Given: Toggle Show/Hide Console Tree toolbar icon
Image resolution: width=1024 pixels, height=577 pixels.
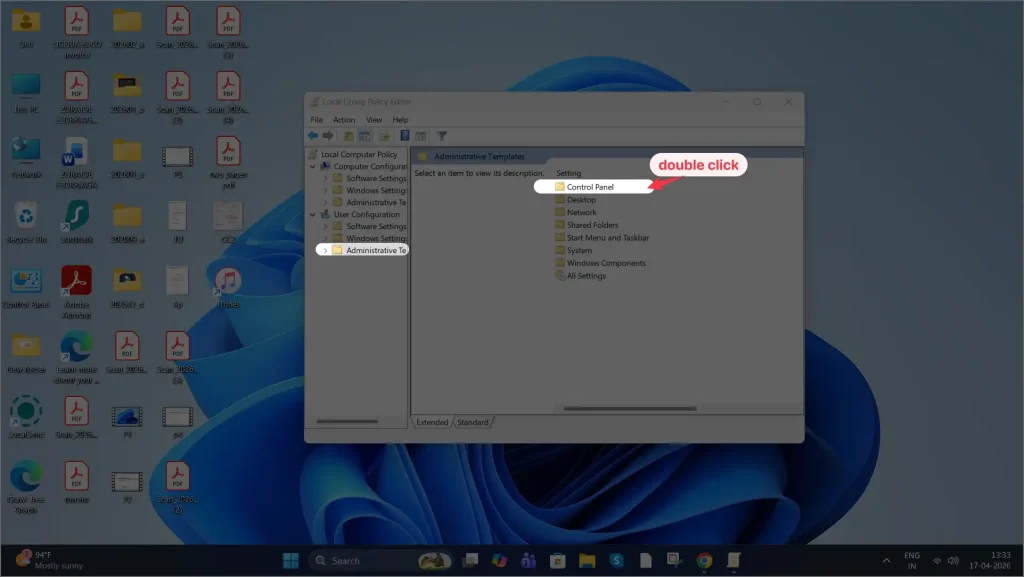Looking at the screenshot, I should pyautogui.click(x=365, y=136).
